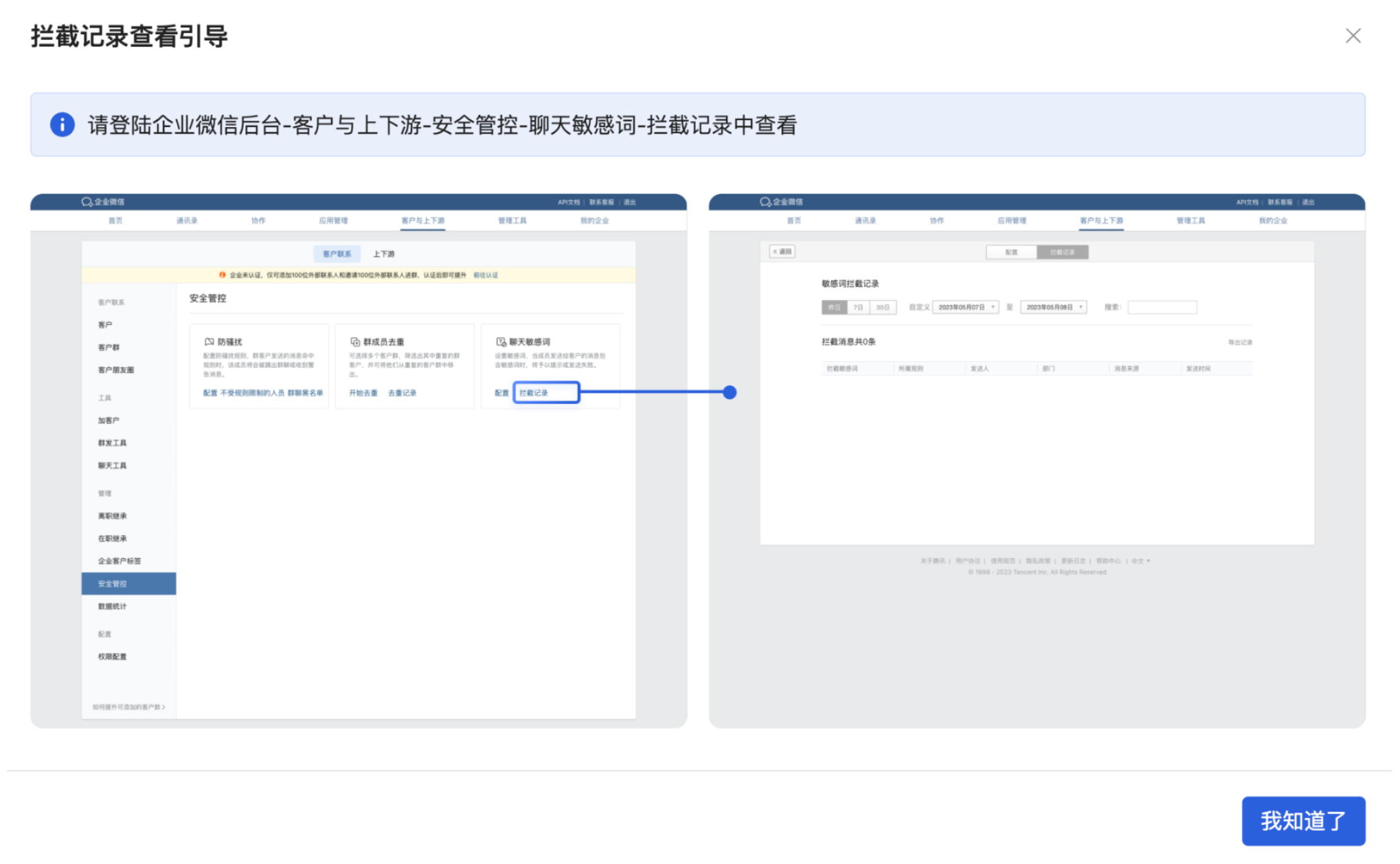Click 防骚扰 card icon in left screenshot

[x=209, y=341]
